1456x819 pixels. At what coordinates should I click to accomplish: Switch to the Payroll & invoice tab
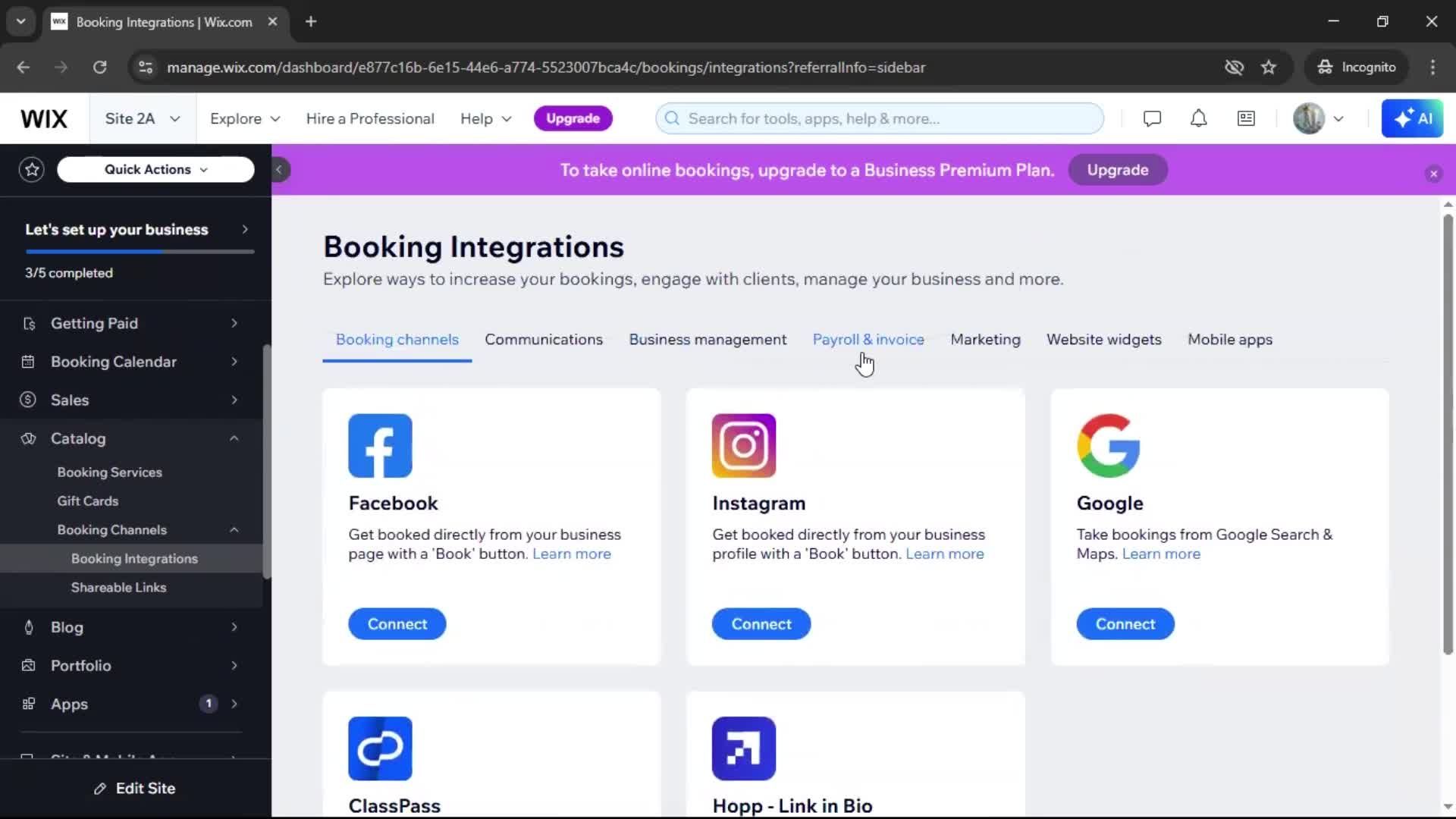868,340
